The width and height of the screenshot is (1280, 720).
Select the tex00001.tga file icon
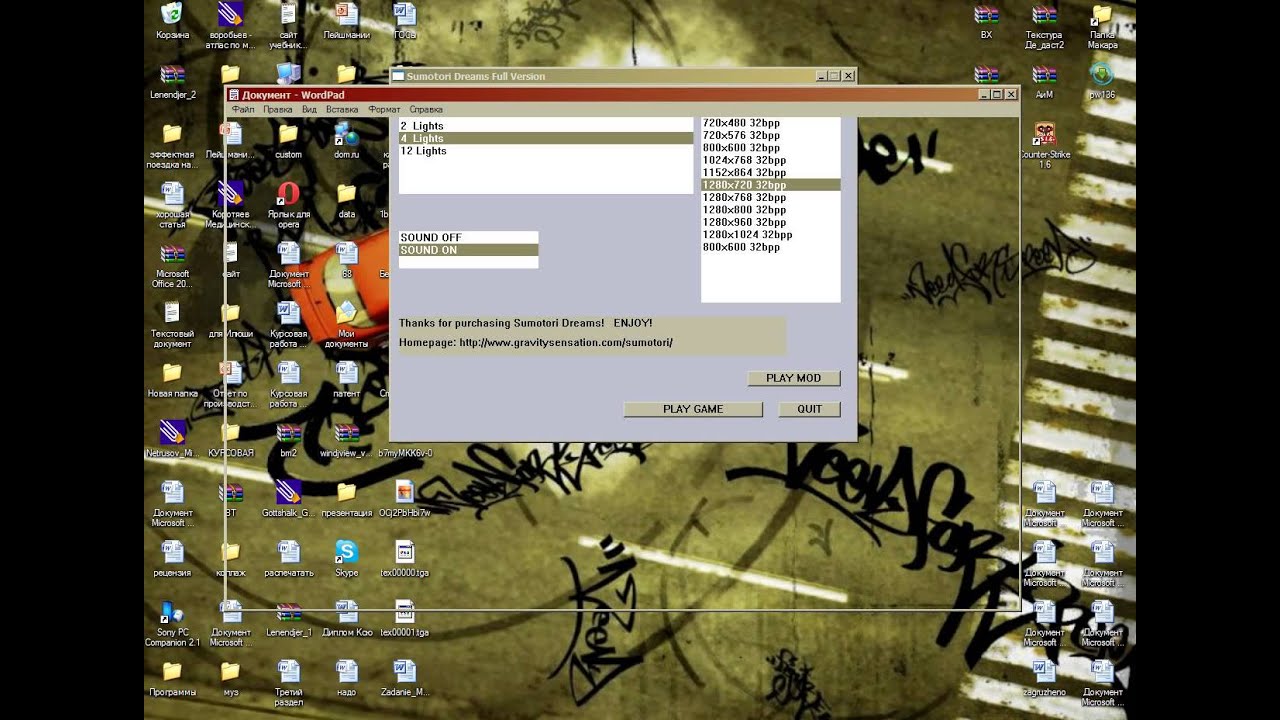(x=404, y=612)
